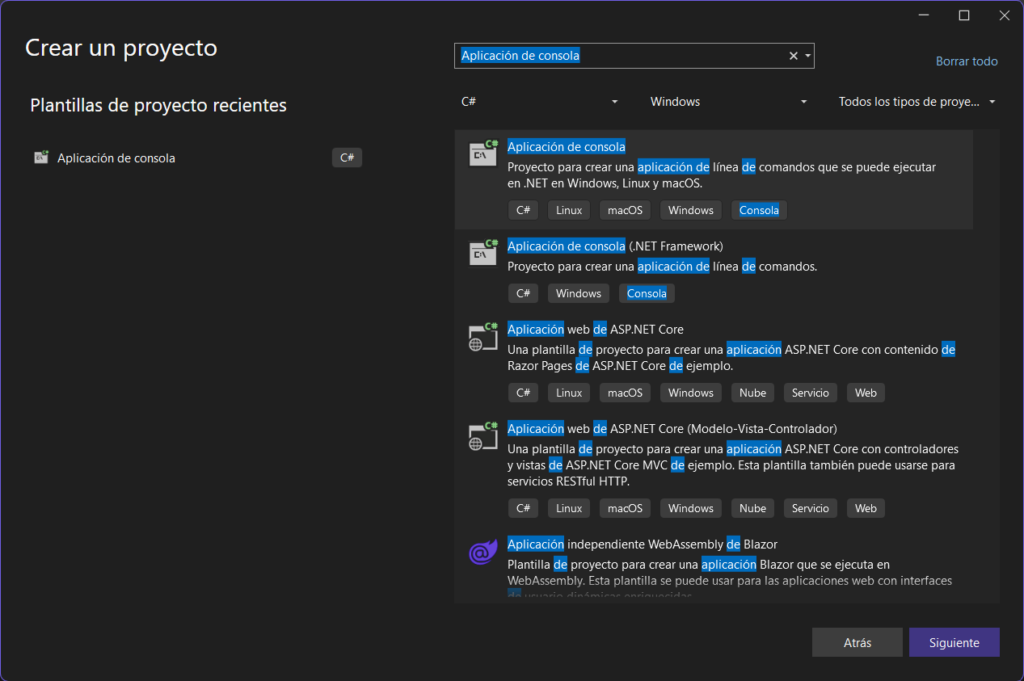Click the recent Aplicación de consola template icon

point(41,157)
